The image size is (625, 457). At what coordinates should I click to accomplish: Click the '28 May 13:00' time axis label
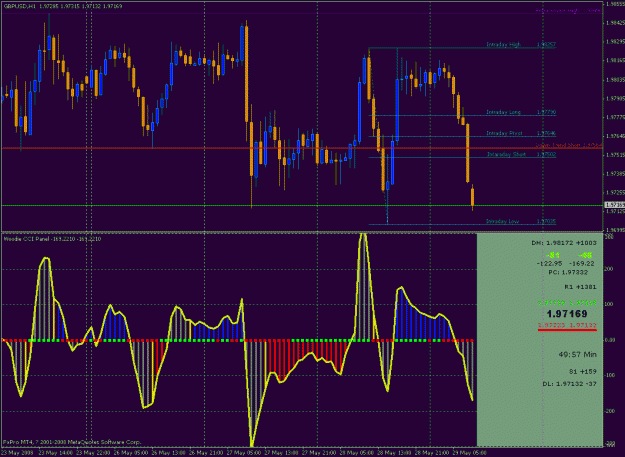tap(394, 453)
